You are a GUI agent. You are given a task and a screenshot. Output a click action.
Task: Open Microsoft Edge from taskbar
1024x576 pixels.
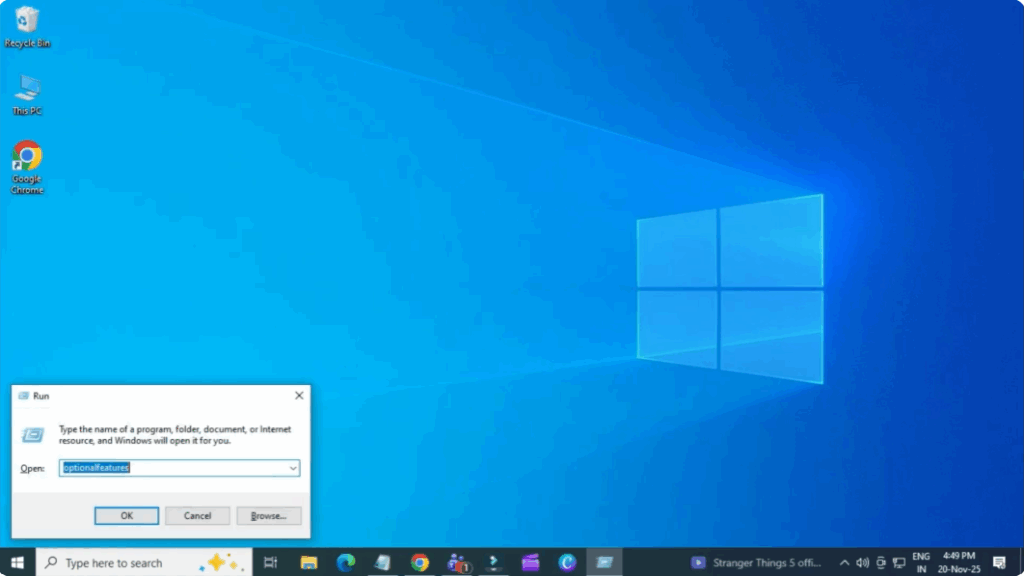click(x=346, y=563)
